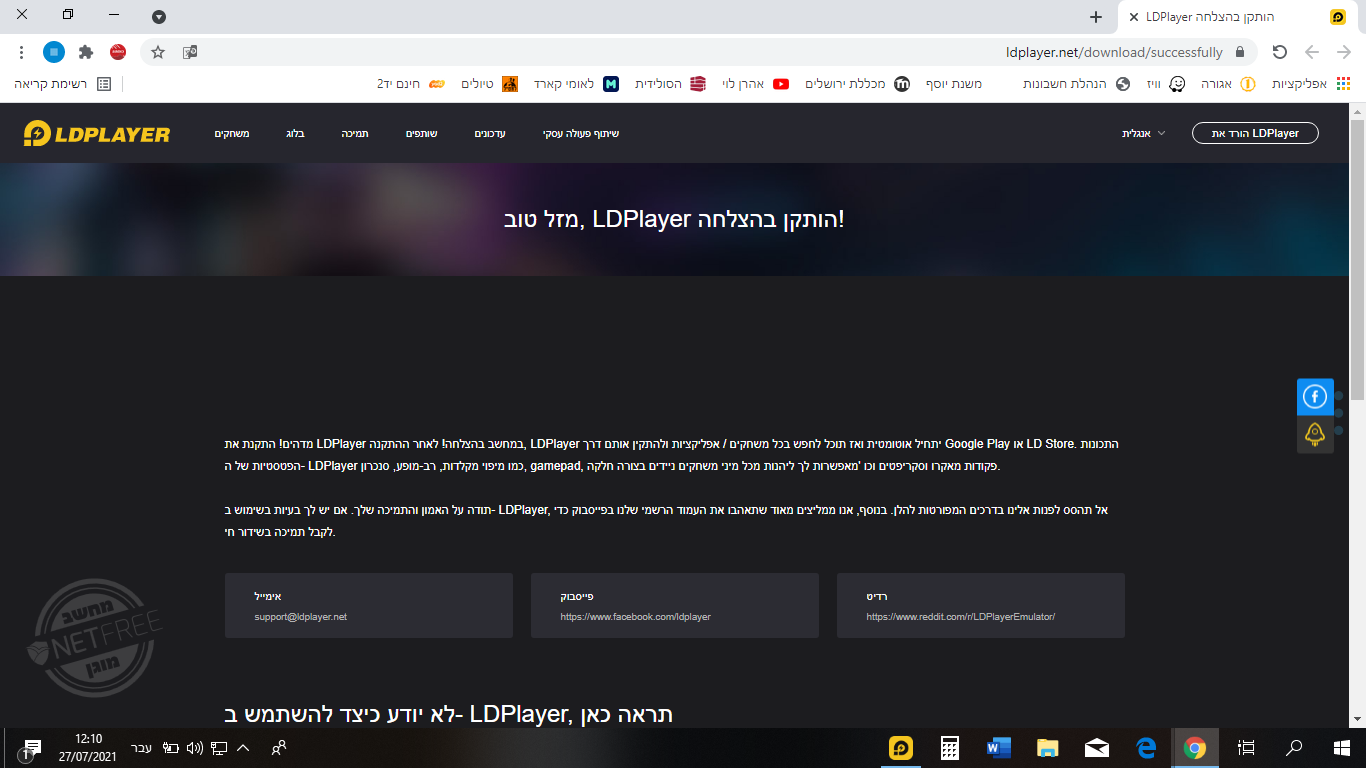Open the תמיכה menu item
The height and width of the screenshot is (768, 1366).
355,134
